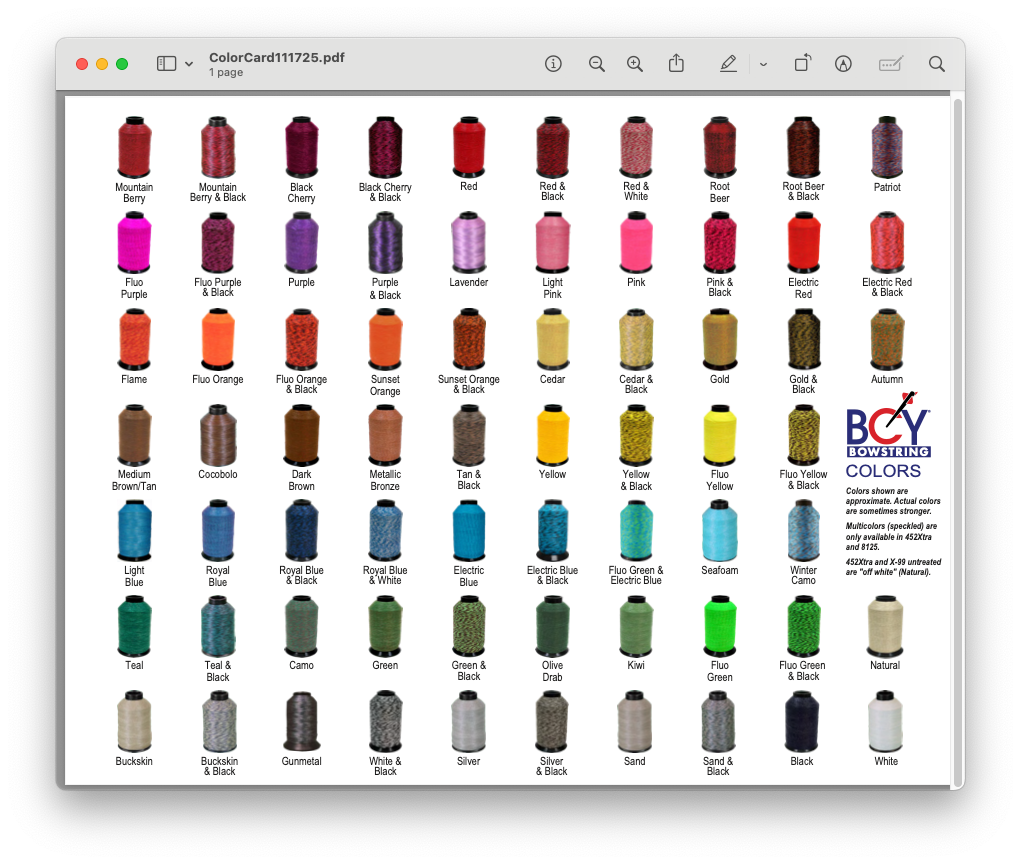Click the BCY Bowstring logo
The width and height of the screenshot is (1021, 864).
point(888,425)
